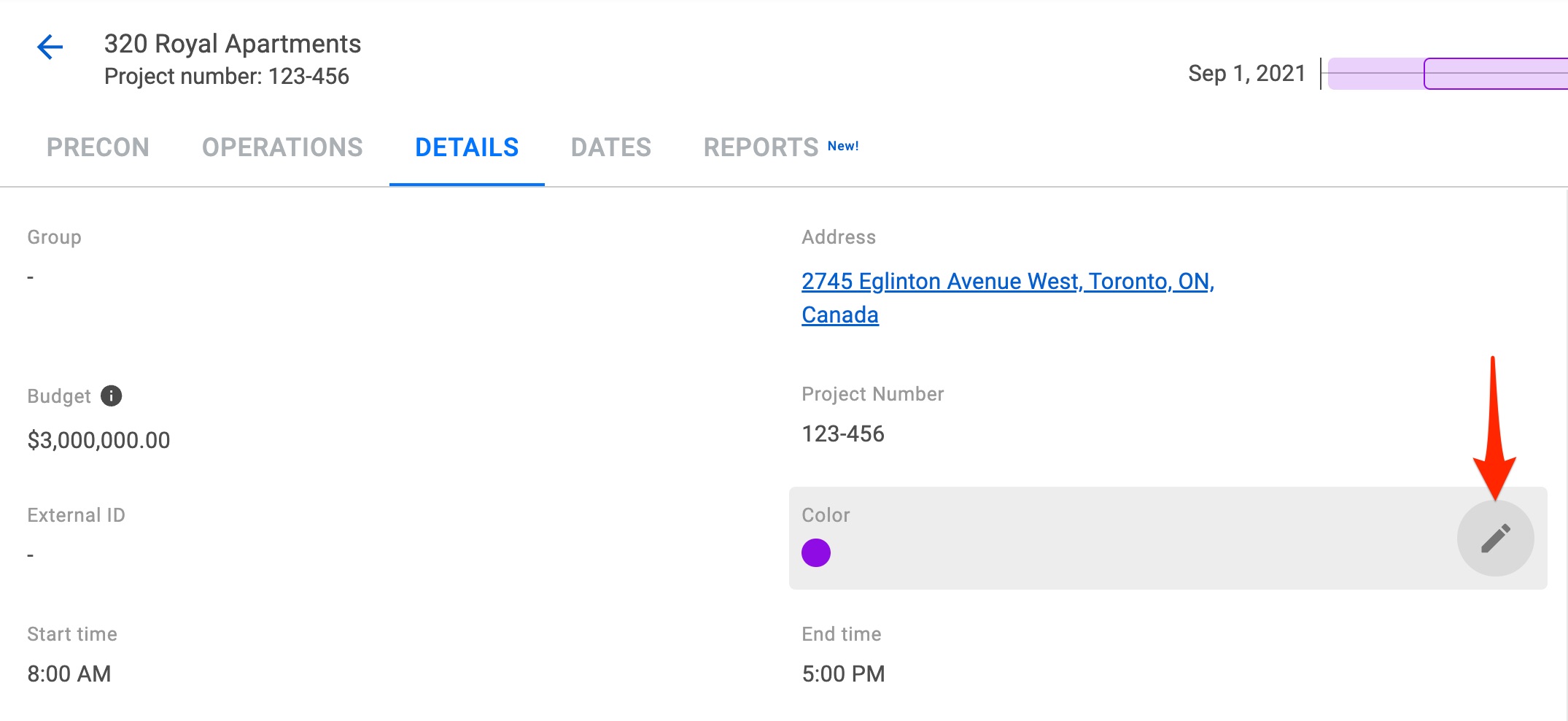Click the Start time 8:00 AM value
The image size is (1568, 721).
[69, 674]
